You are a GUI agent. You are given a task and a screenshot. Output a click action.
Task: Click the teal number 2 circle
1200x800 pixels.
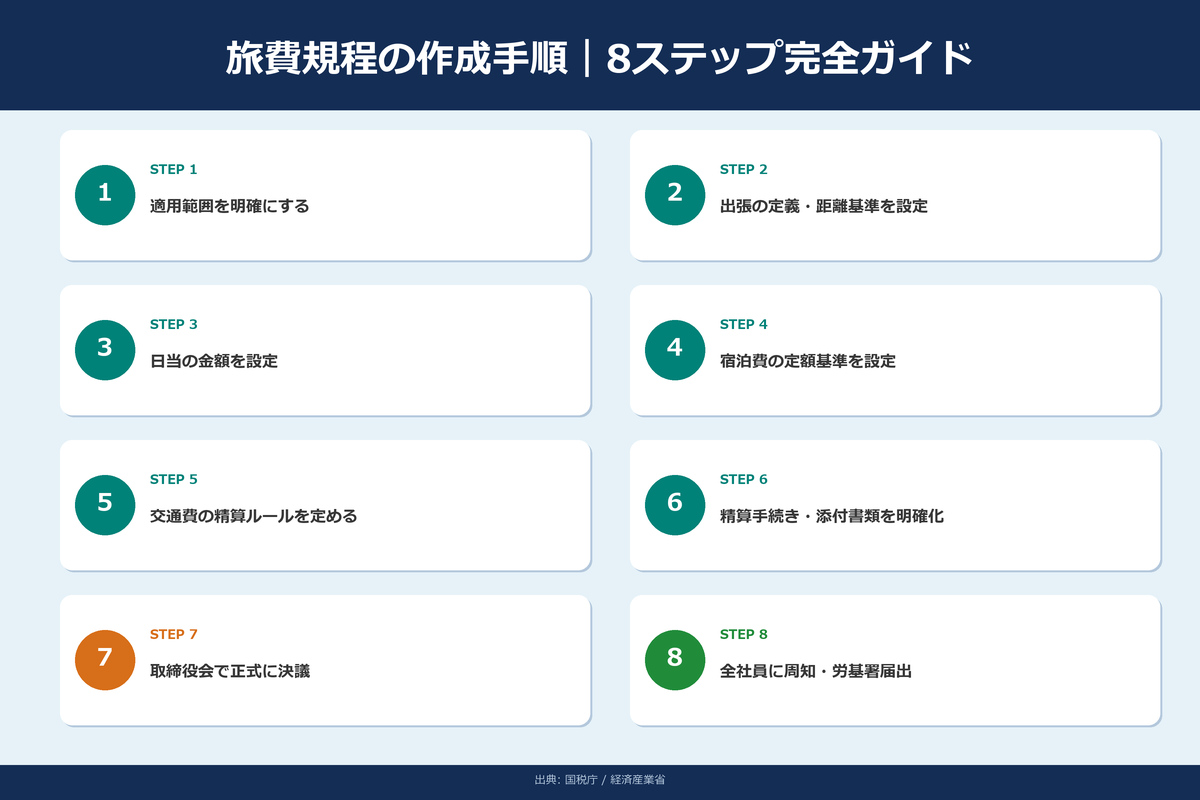click(675, 195)
